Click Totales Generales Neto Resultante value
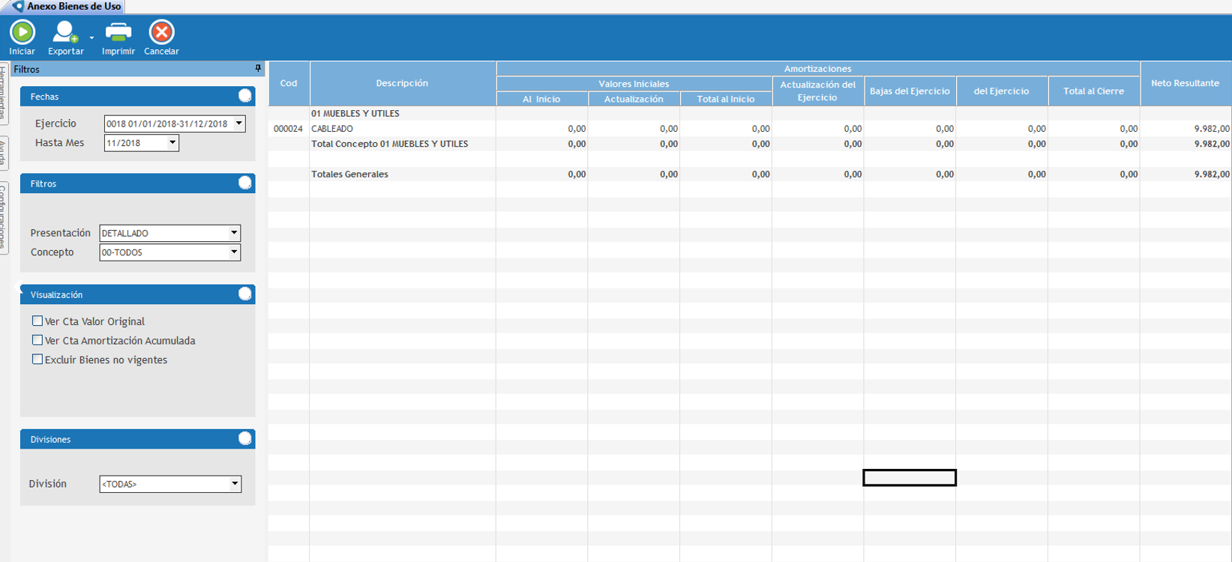 [x=1211, y=174]
